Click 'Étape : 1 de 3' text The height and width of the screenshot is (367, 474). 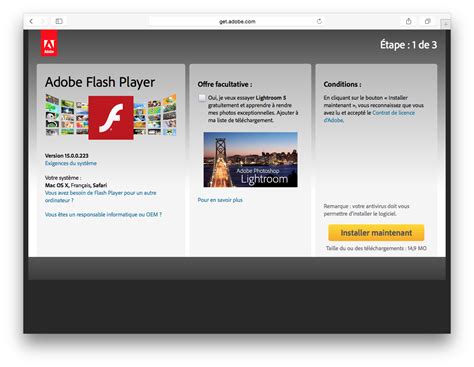coord(408,45)
